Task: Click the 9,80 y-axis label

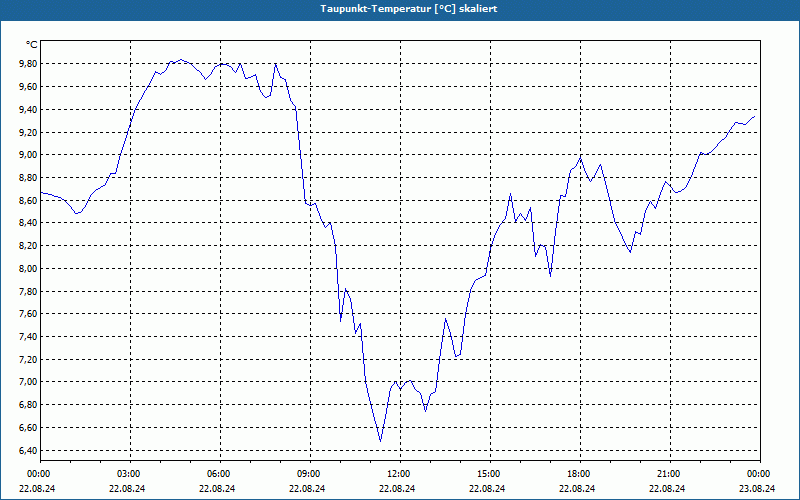Action: click(29, 64)
